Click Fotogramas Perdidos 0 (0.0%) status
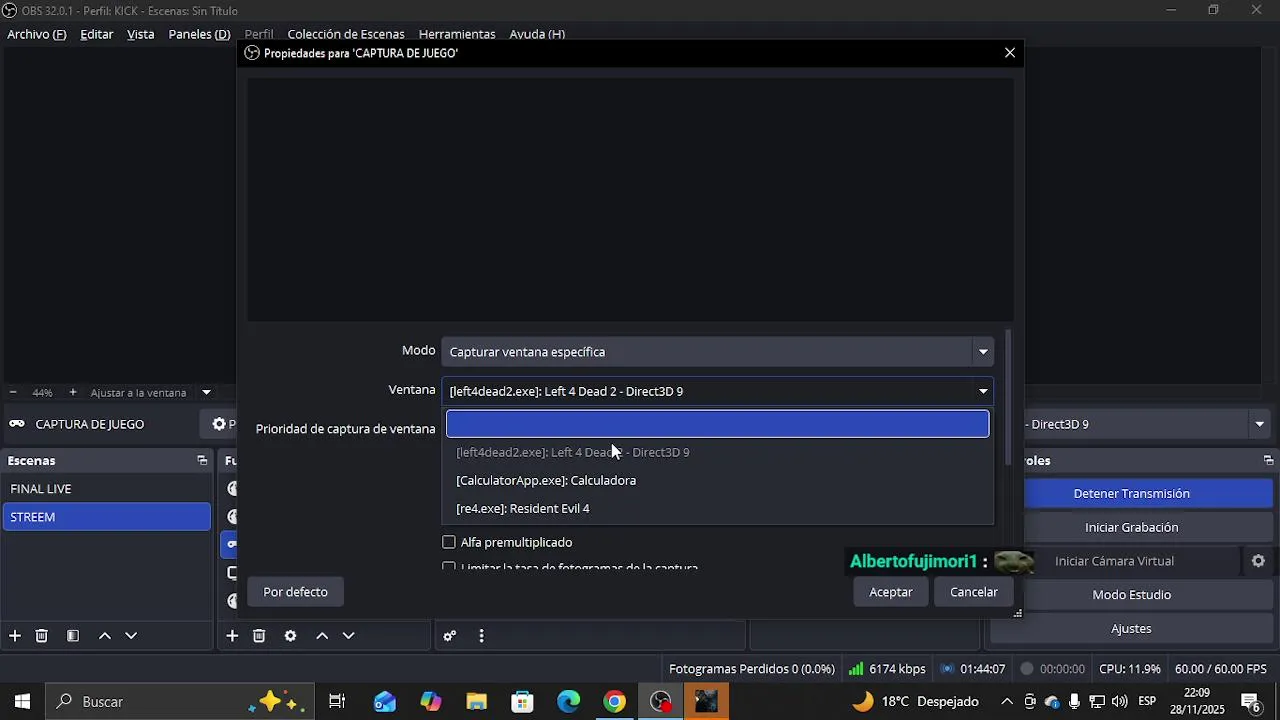 click(751, 669)
